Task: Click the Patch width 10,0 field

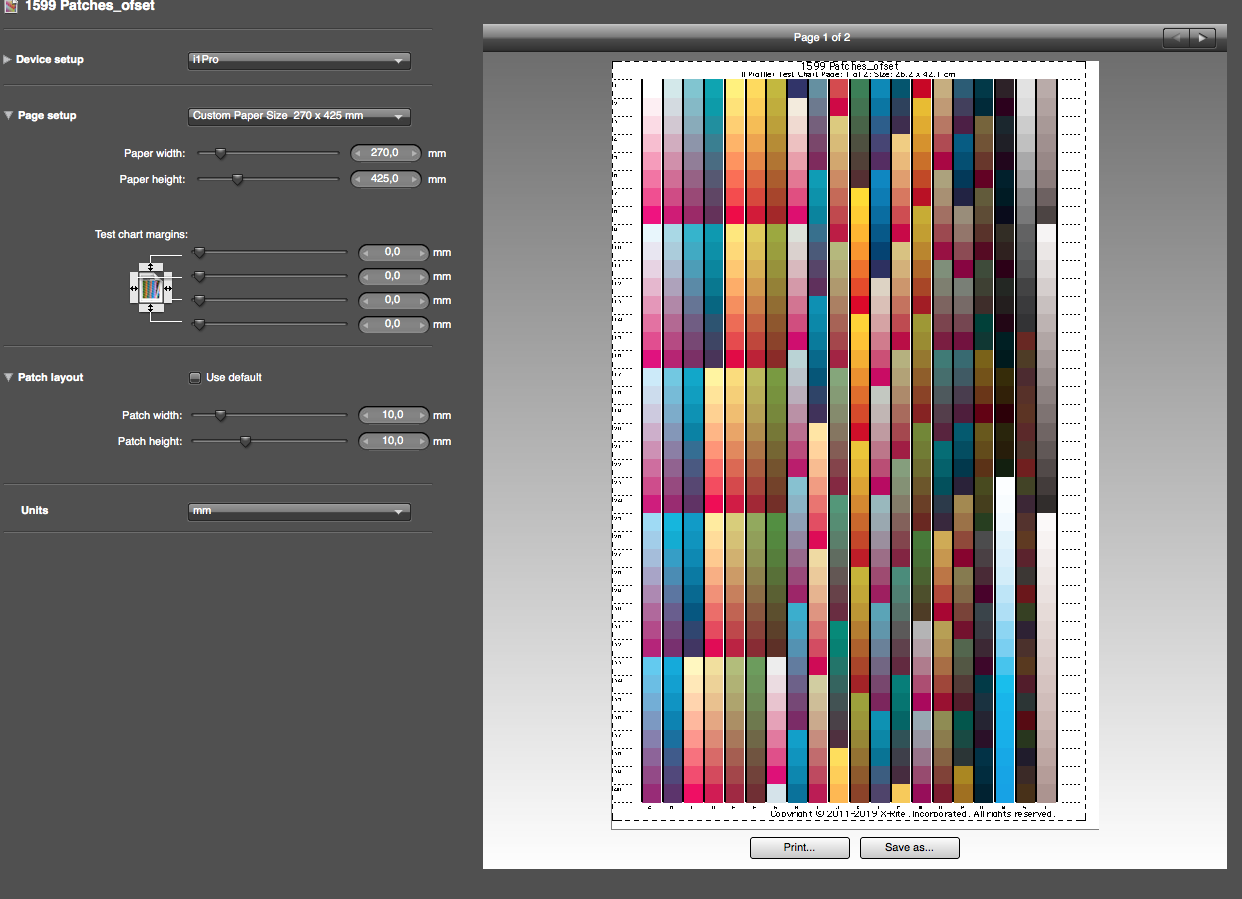Action: (x=394, y=415)
